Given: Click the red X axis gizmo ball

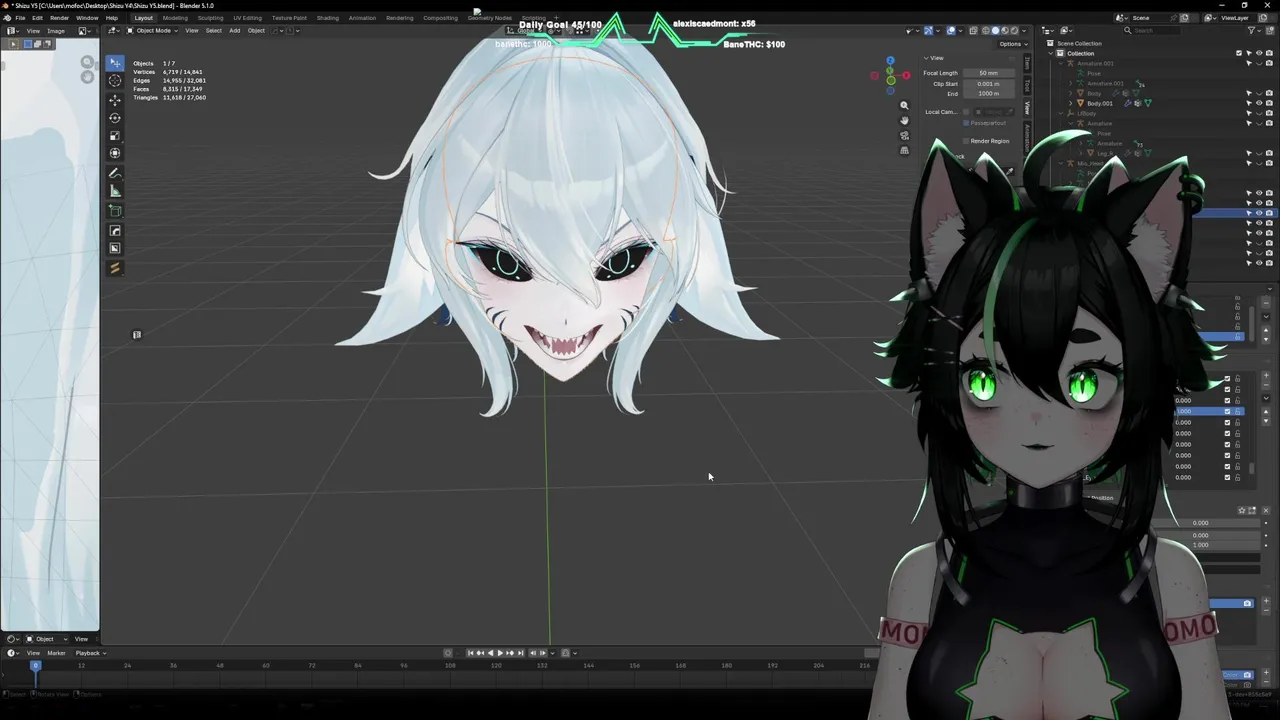Looking at the screenshot, I should click(x=906, y=75).
